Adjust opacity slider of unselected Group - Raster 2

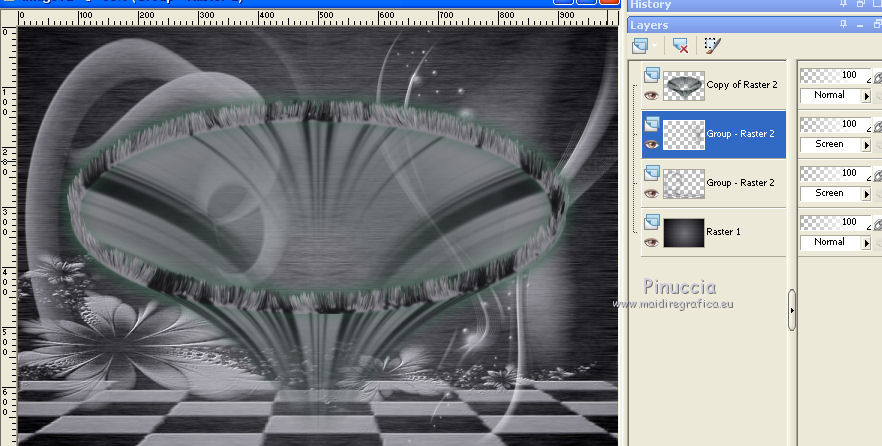click(835, 173)
